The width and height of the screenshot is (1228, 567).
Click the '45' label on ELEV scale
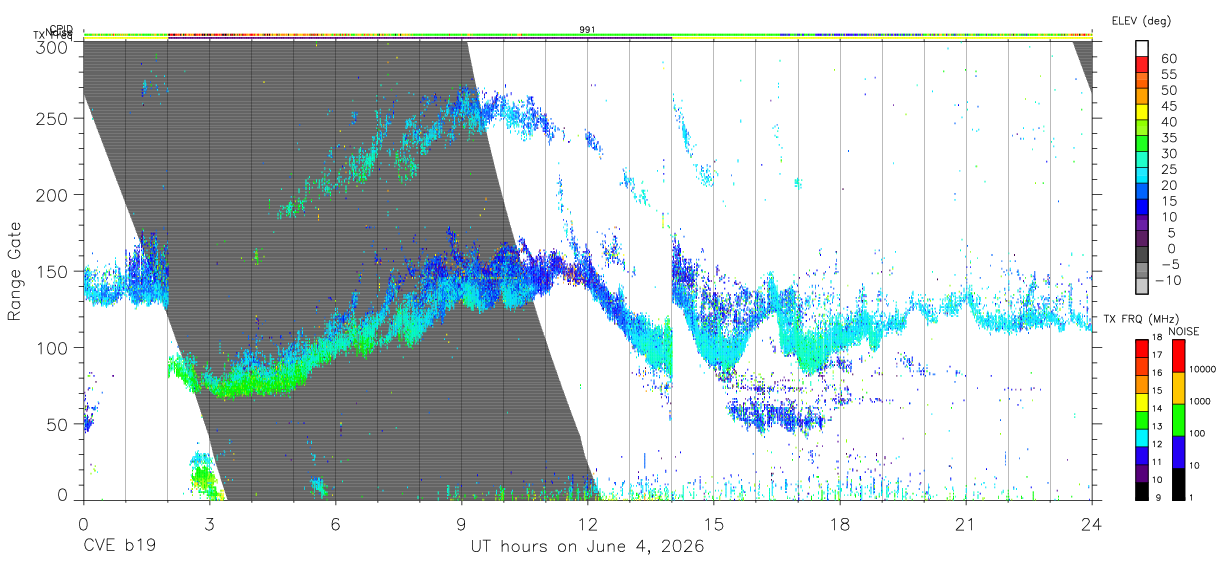pyautogui.click(x=1169, y=106)
